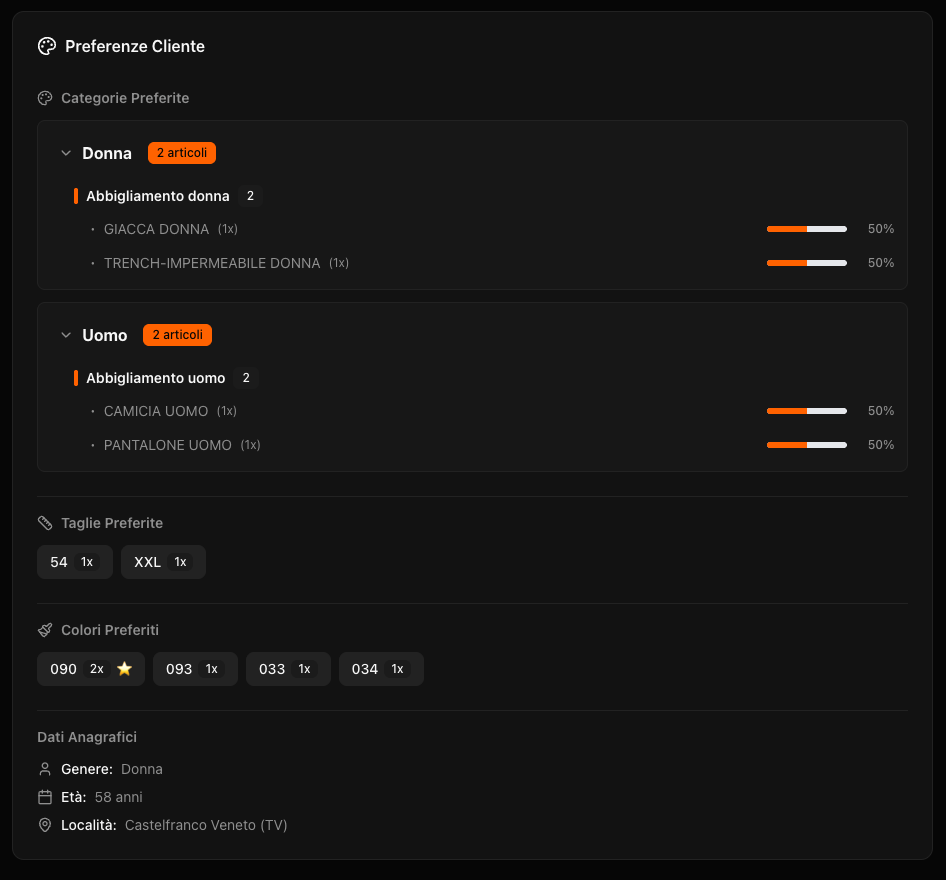Click the star icon on color 090
Viewport: 946px width, 880px height.
(x=124, y=668)
